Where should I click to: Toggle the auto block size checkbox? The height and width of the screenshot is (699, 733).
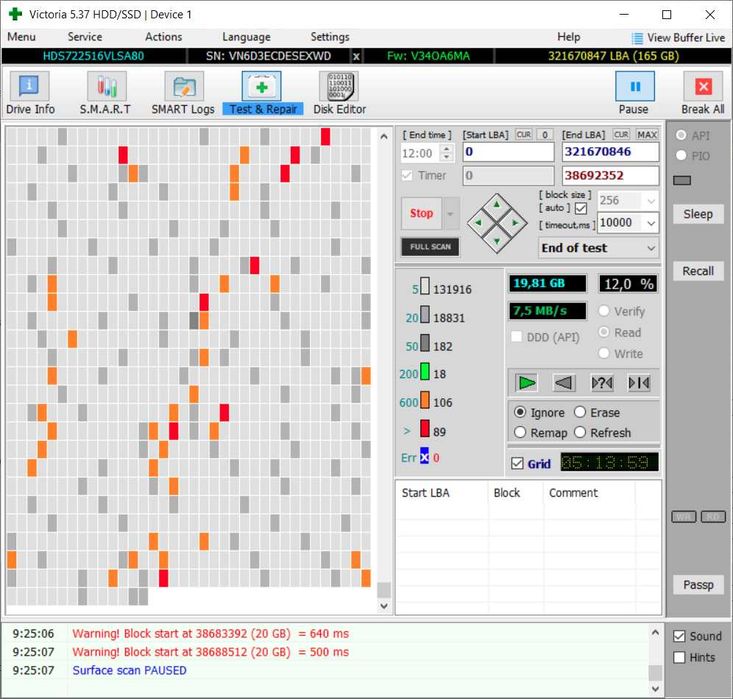(581, 208)
